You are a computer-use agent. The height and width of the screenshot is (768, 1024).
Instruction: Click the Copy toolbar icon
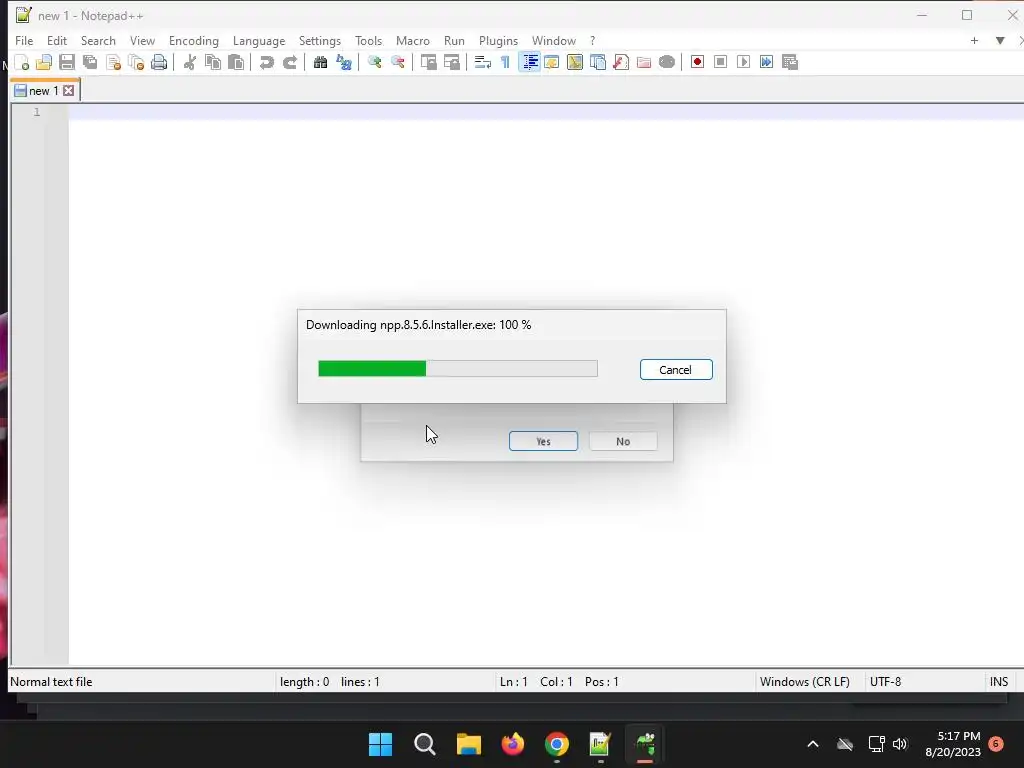coord(213,63)
